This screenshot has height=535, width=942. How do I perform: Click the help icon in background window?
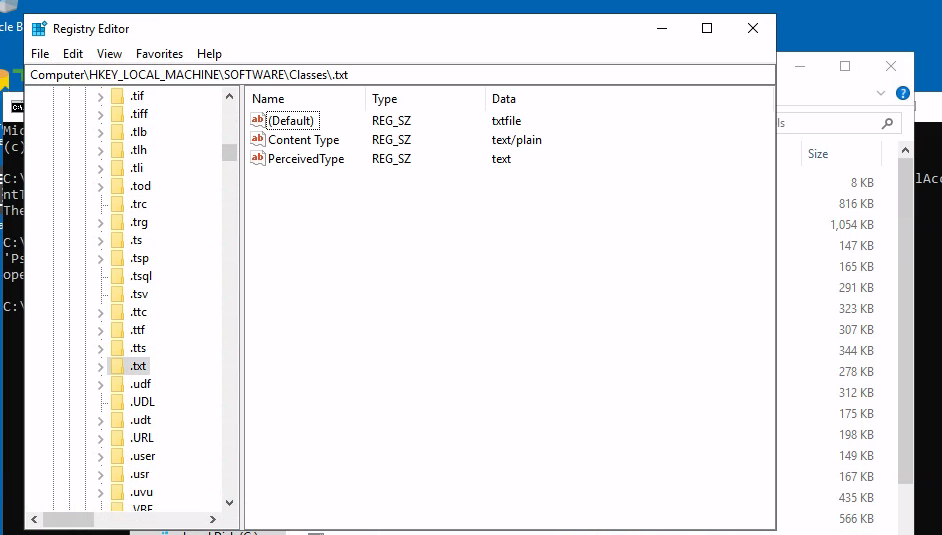point(902,93)
